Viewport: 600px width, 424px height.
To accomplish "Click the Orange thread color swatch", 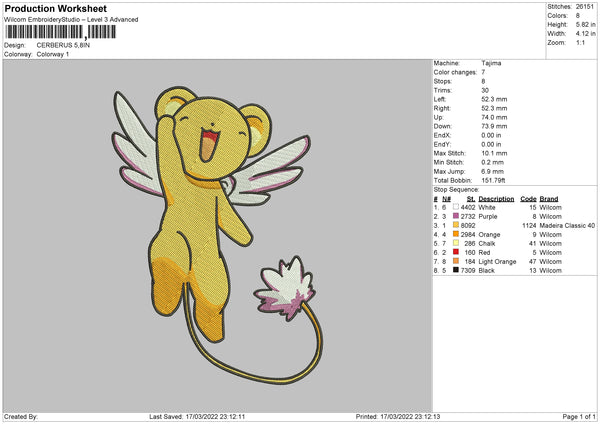I will (x=456, y=234).
